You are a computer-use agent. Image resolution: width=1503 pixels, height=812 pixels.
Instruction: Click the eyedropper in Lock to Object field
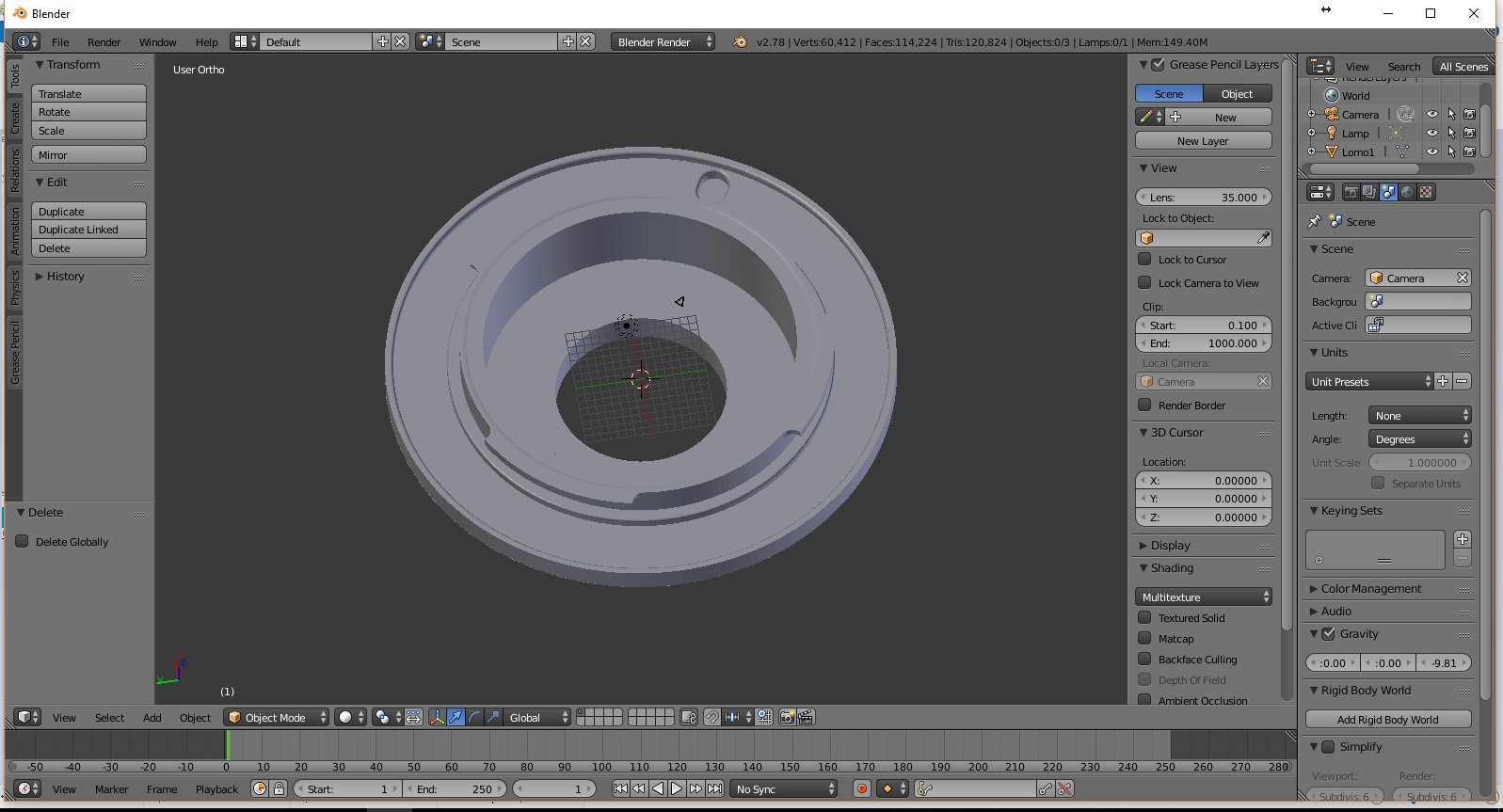click(x=1263, y=238)
